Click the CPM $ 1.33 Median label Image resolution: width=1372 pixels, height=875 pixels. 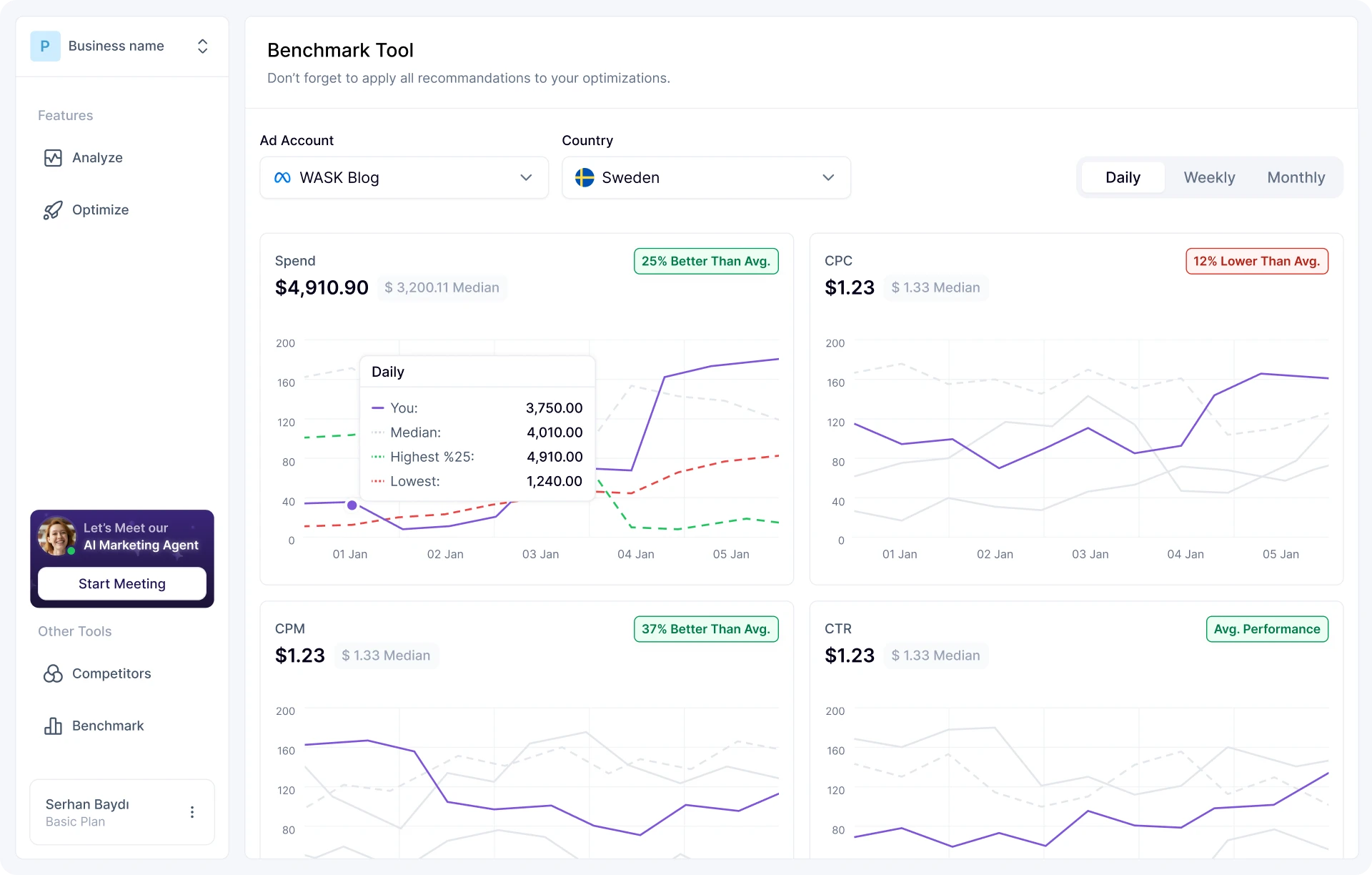386,656
